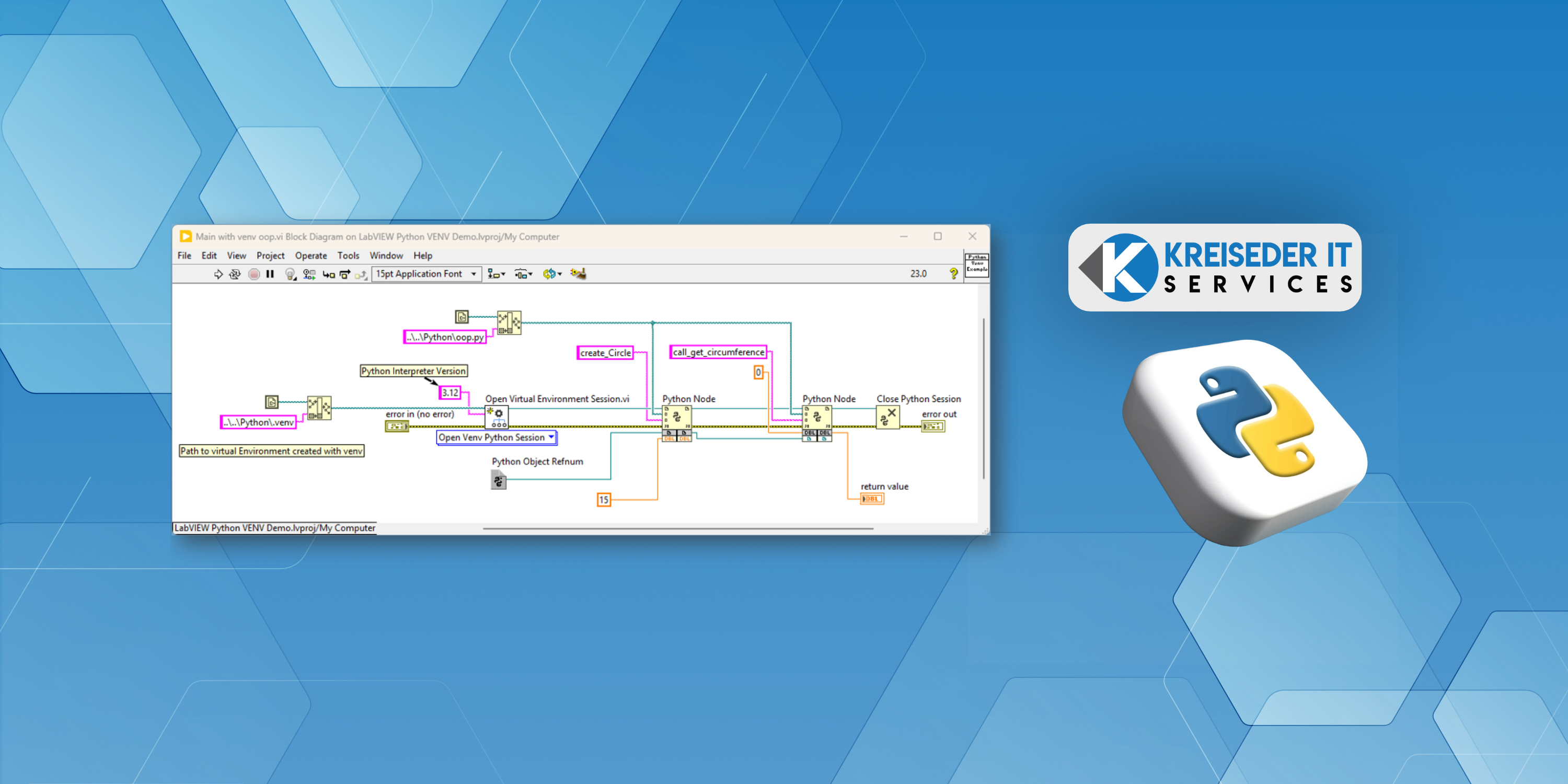Select the Close Python Session node
This screenshot has height=784, width=1568.
pyautogui.click(x=888, y=418)
